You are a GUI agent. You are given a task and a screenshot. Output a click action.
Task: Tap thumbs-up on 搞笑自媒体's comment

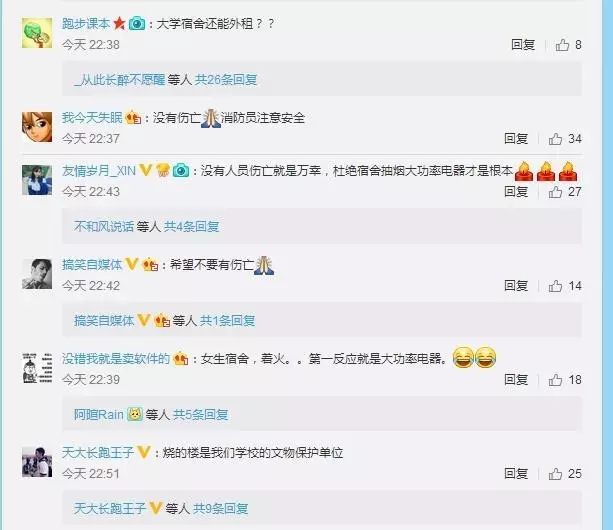[555, 286]
